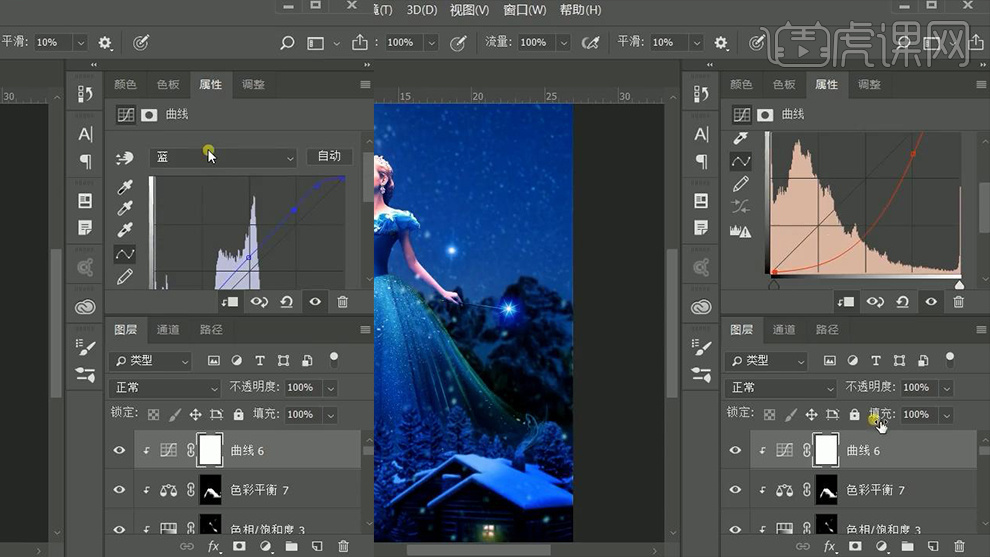Expand 不透明度 dropdown arrow in right Layers panel
The image size is (990, 557).
click(x=946, y=387)
